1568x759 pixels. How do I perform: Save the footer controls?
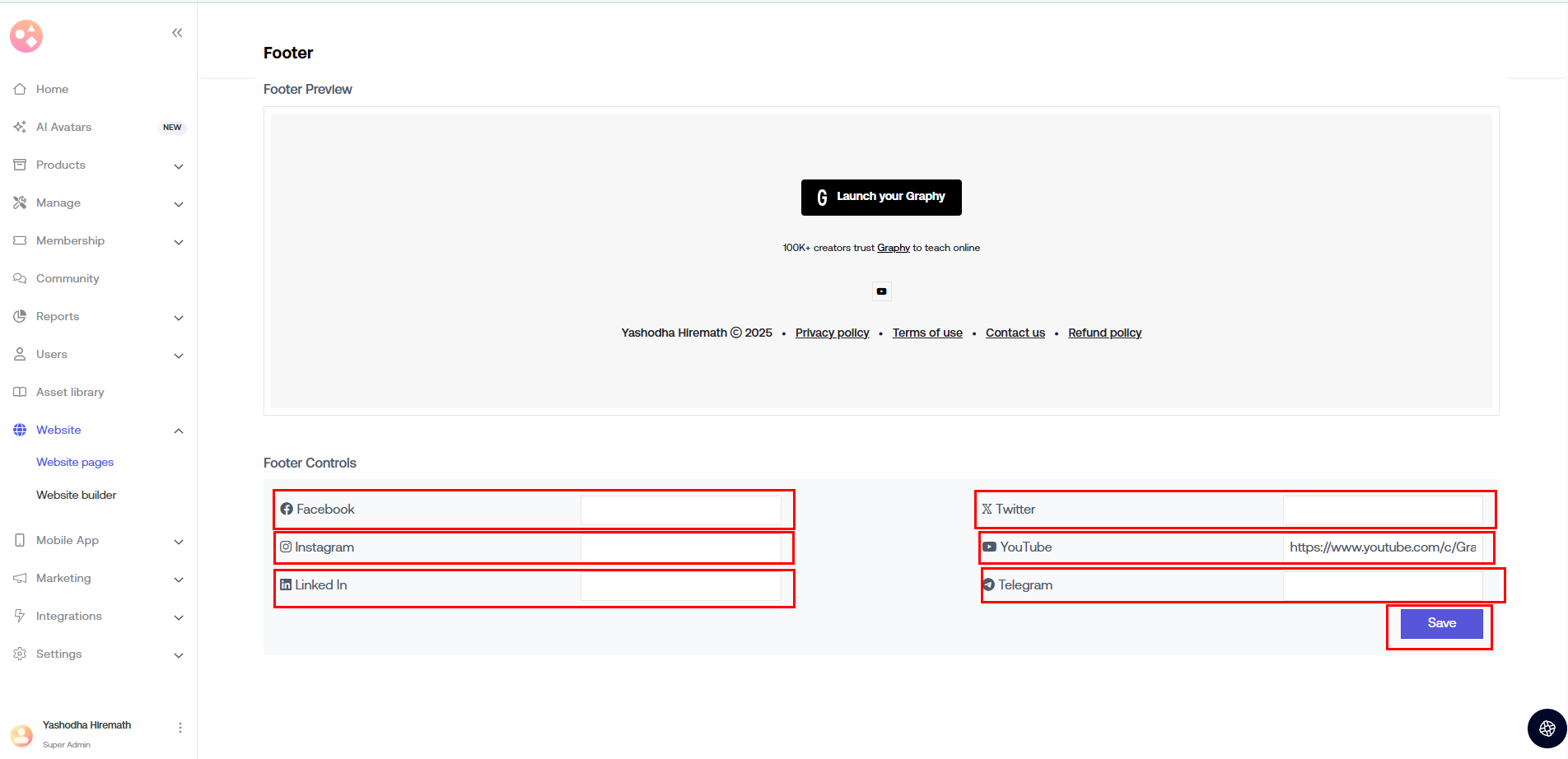click(x=1441, y=624)
